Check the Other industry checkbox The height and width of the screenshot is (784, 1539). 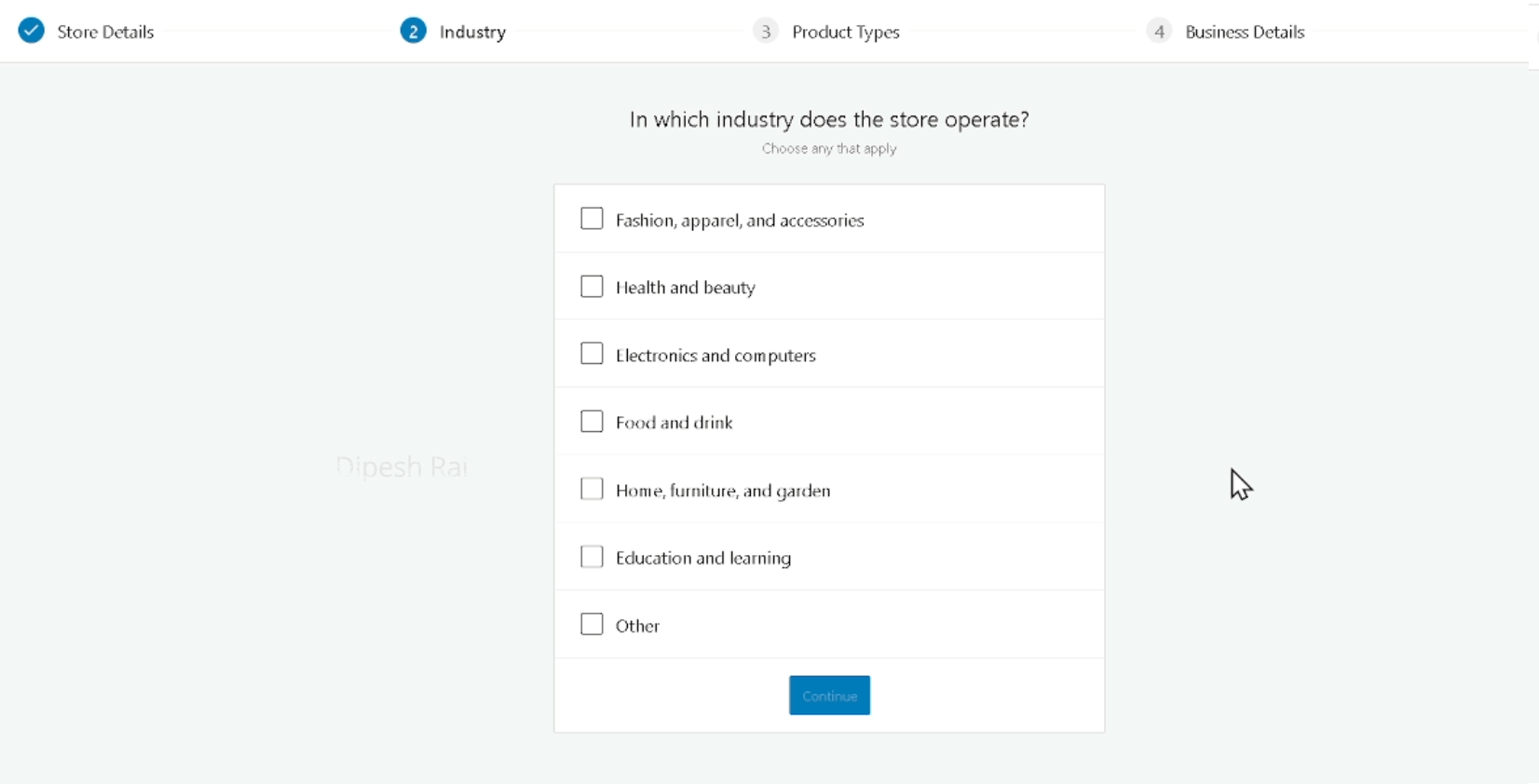click(x=592, y=624)
